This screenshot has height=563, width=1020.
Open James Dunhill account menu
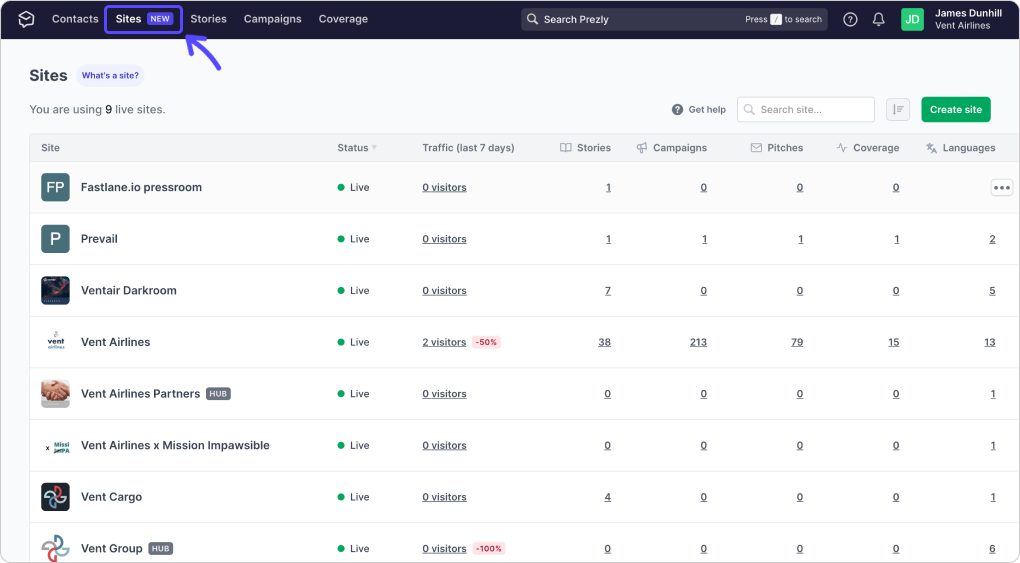point(968,19)
